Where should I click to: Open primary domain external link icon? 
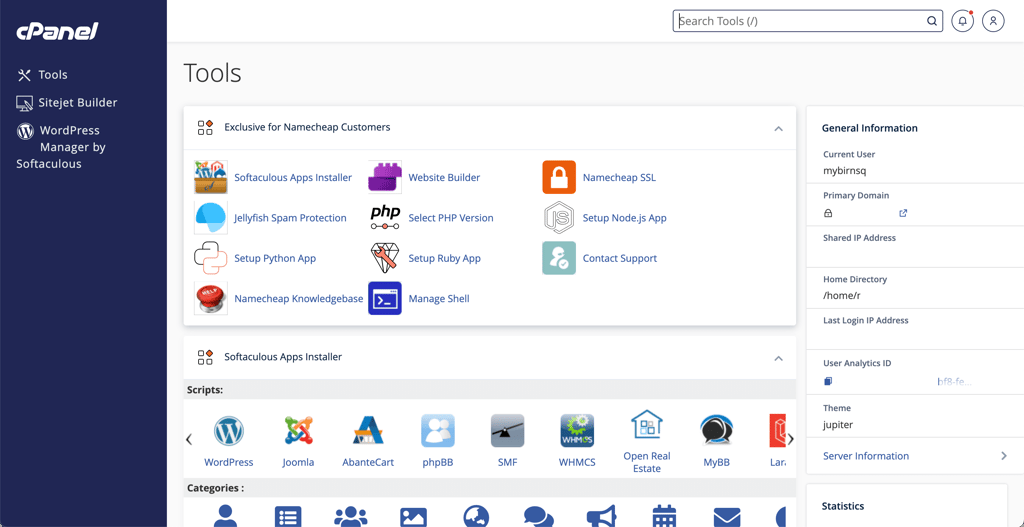pyautogui.click(x=903, y=213)
